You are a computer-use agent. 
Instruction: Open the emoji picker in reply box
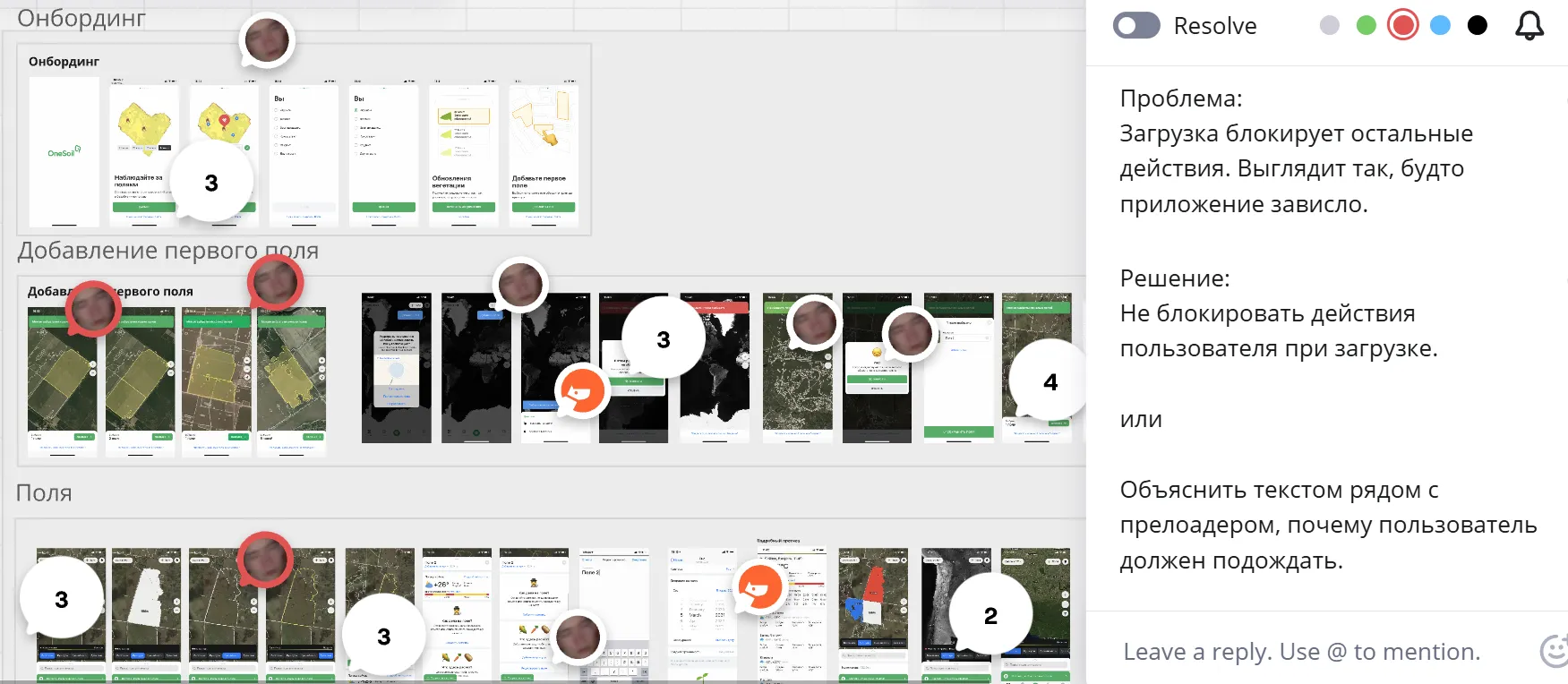click(1555, 651)
